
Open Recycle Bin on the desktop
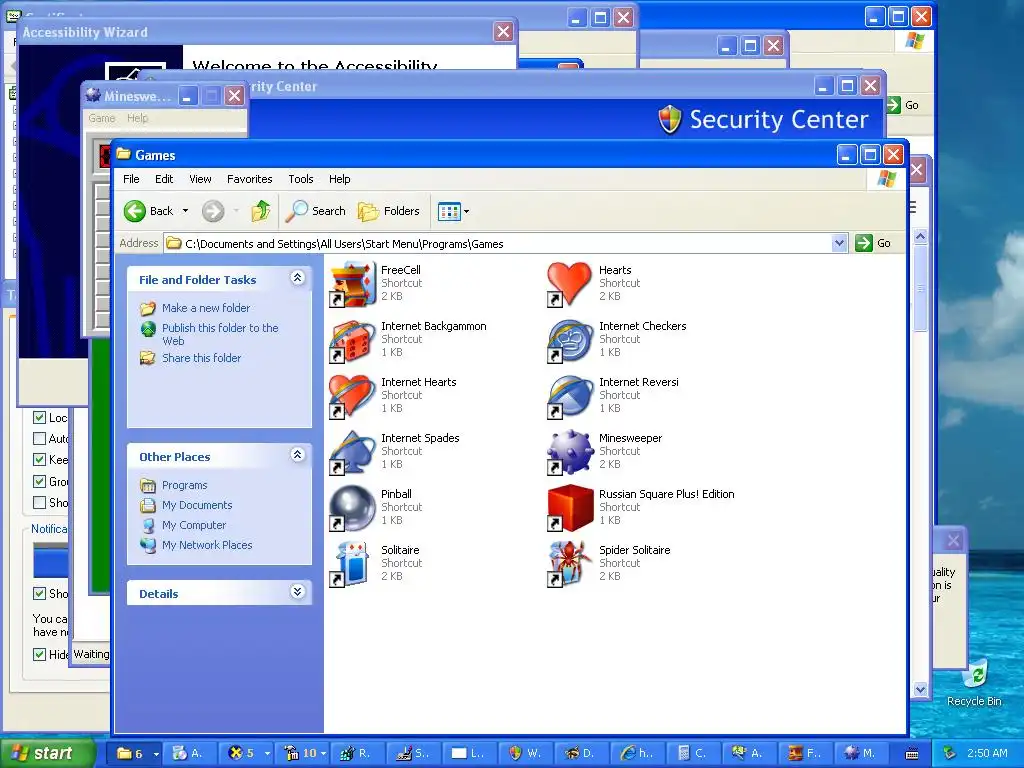(974, 683)
